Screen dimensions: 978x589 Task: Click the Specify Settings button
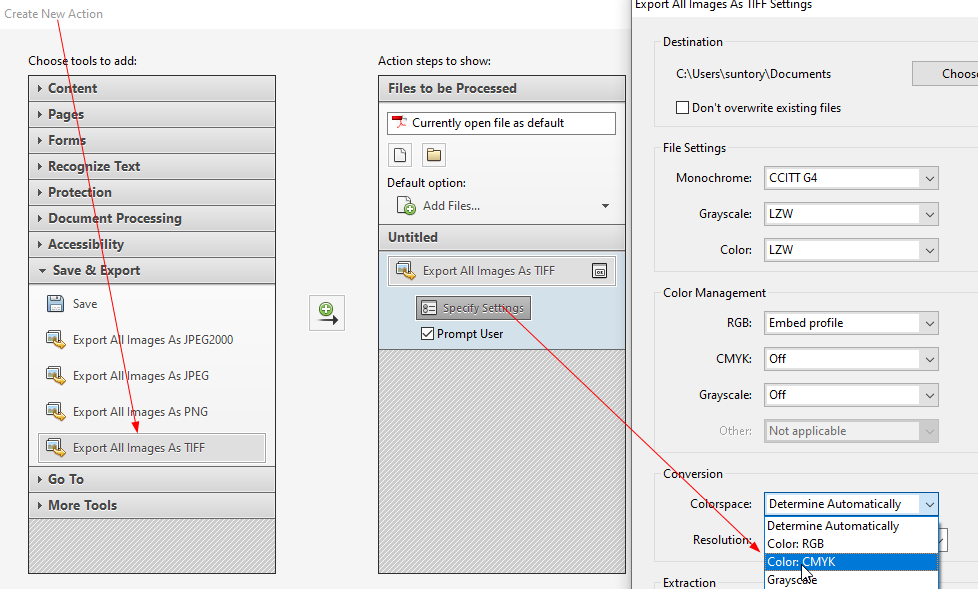(473, 308)
